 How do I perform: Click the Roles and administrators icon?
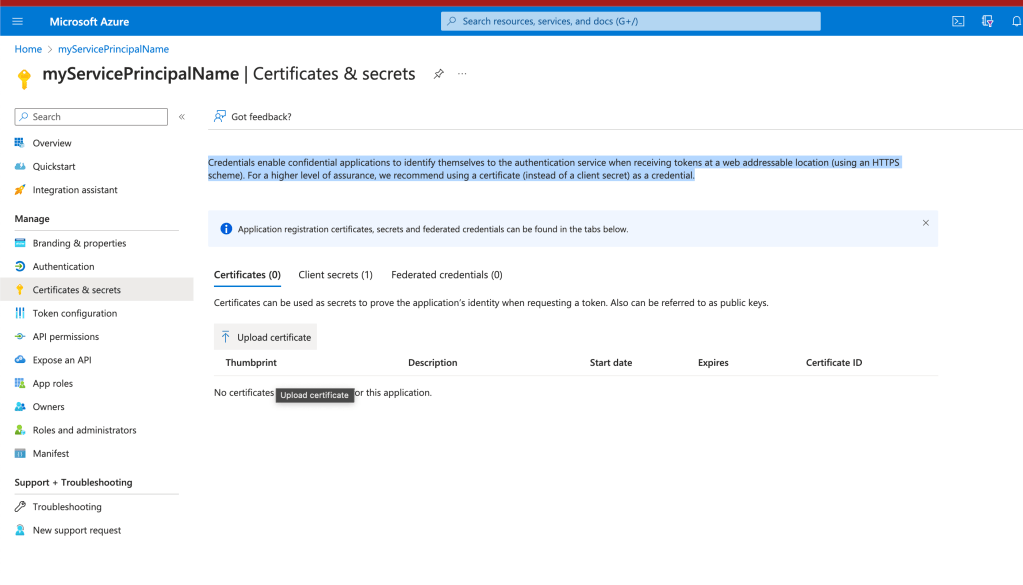coord(20,430)
